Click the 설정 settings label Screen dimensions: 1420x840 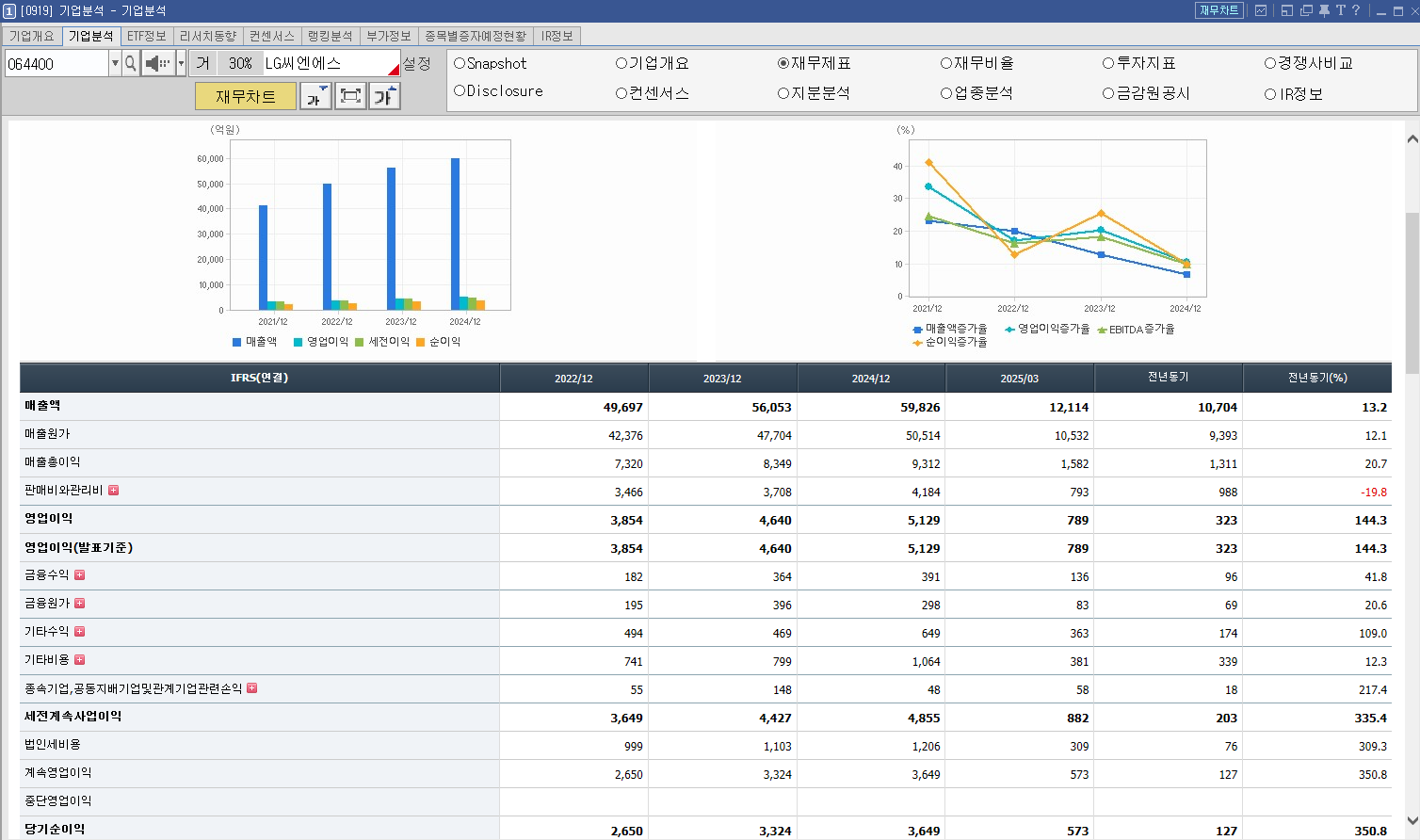(x=416, y=63)
